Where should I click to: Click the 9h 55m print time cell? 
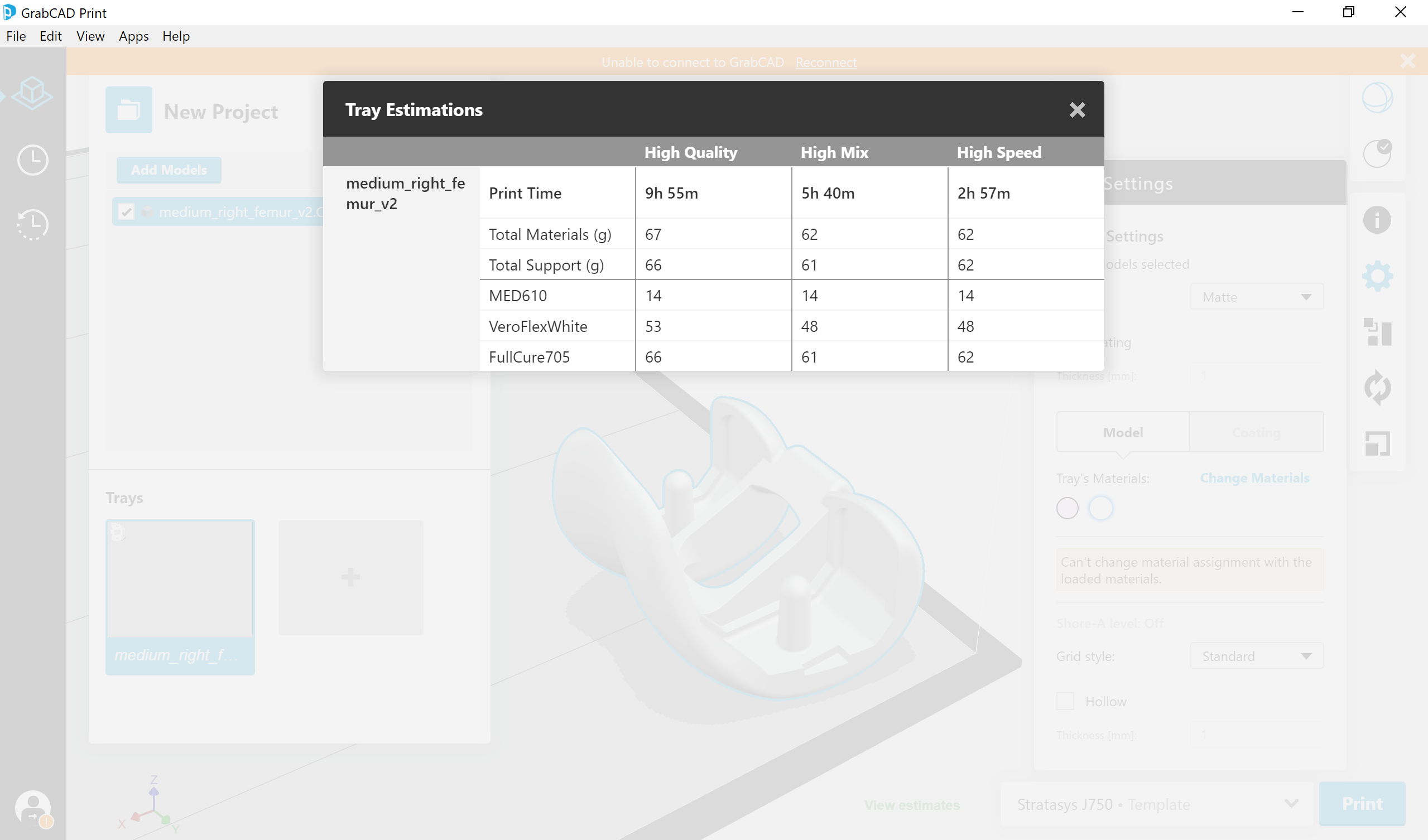point(713,193)
